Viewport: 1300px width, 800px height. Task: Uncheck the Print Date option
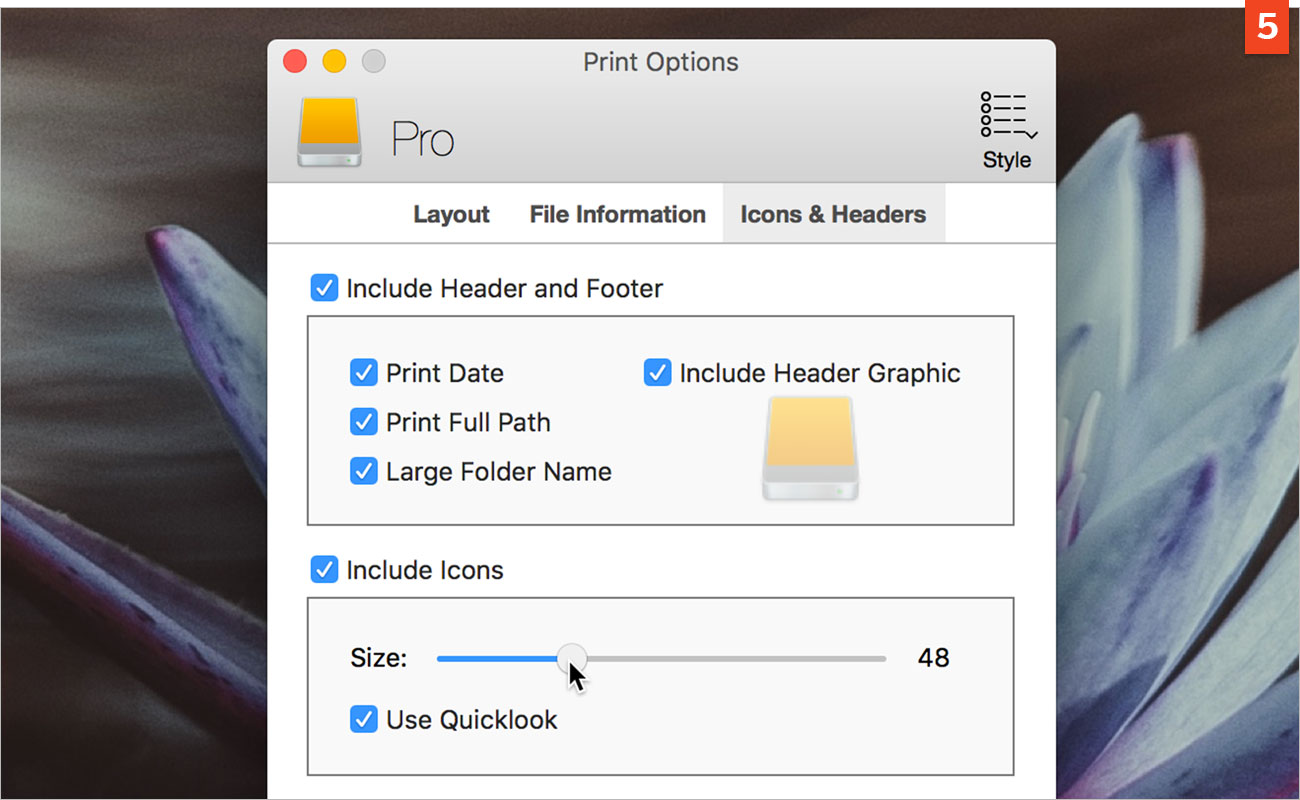click(x=363, y=373)
